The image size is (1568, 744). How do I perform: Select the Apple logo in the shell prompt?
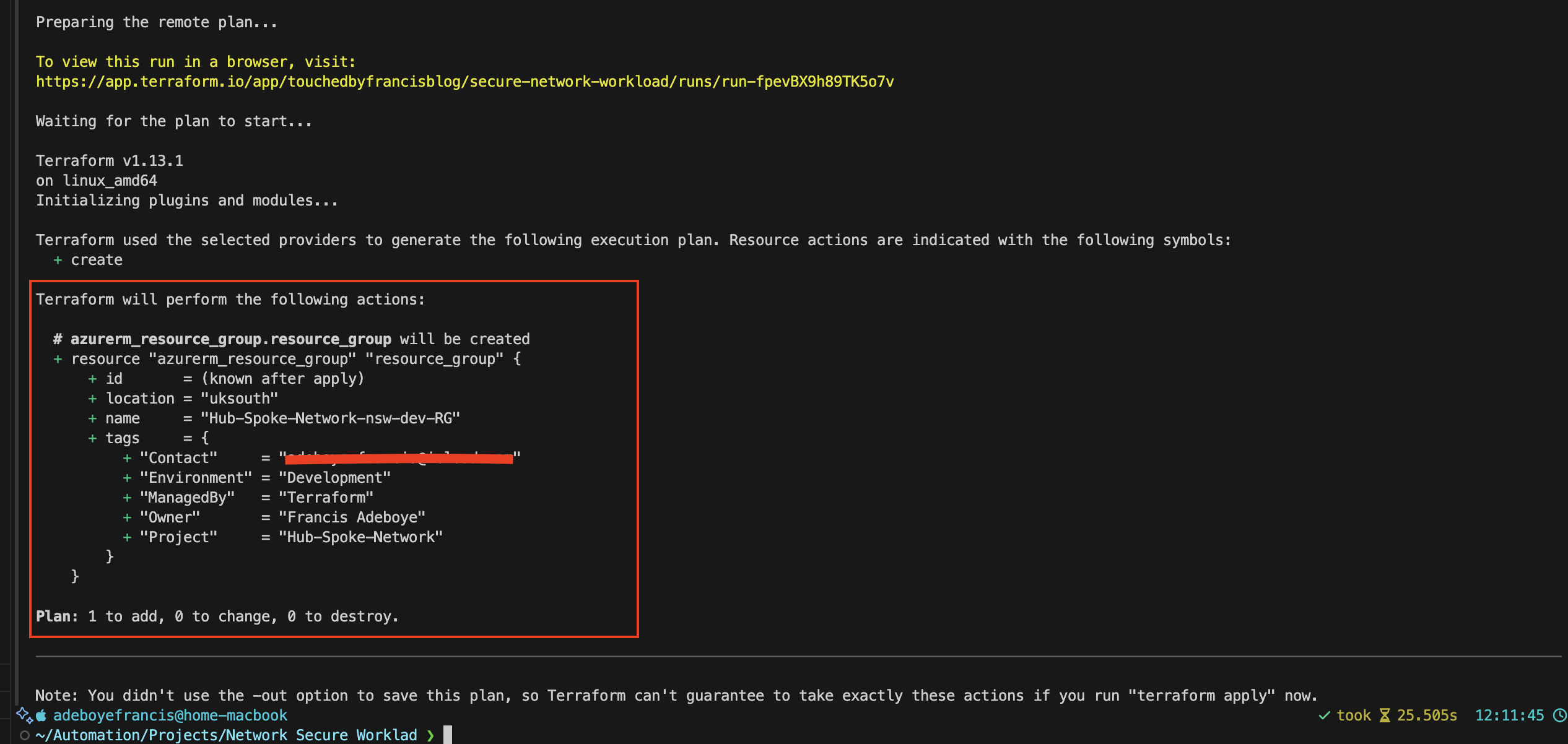(x=40, y=715)
